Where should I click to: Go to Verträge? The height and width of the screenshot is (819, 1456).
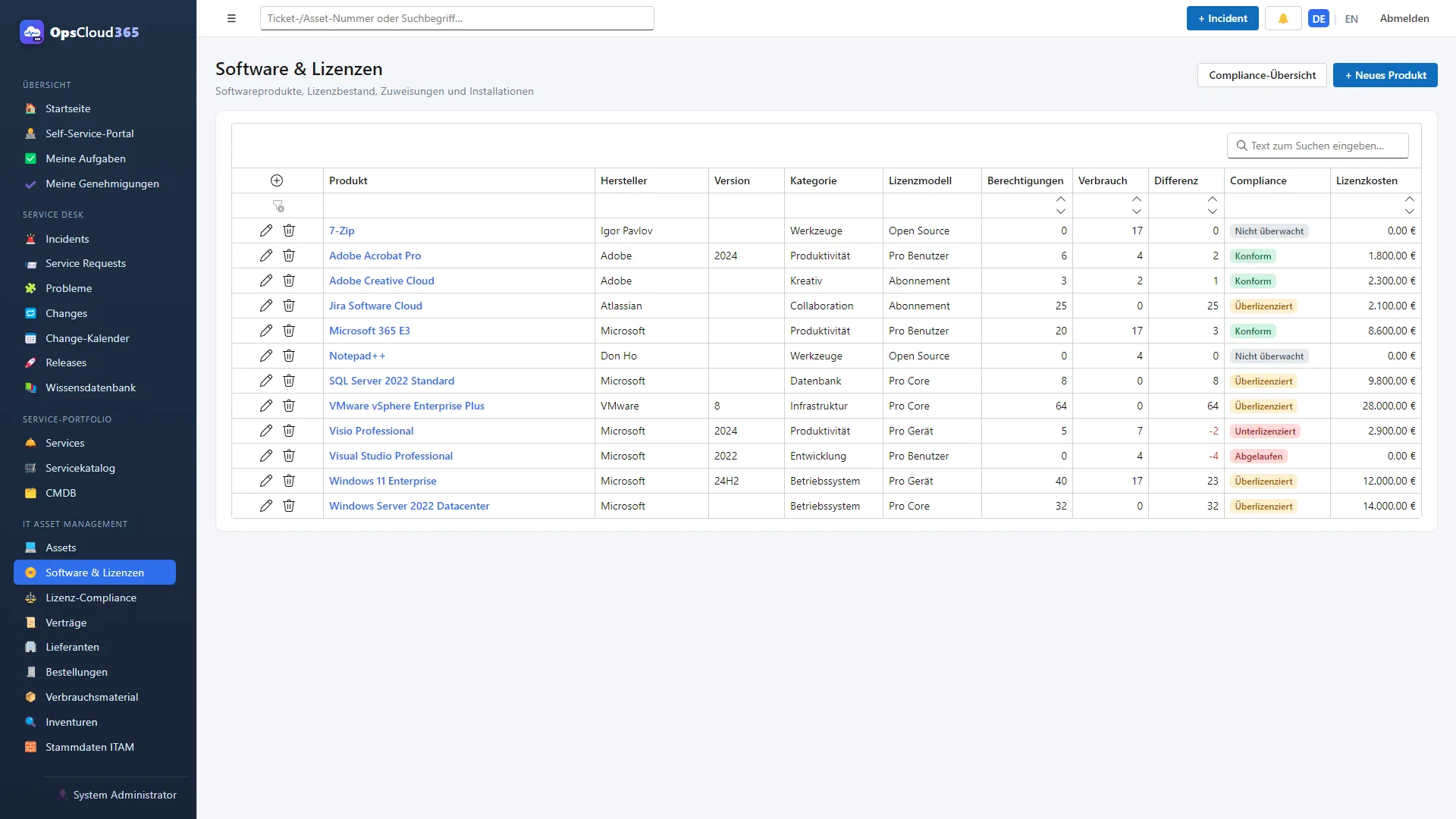tap(95, 623)
